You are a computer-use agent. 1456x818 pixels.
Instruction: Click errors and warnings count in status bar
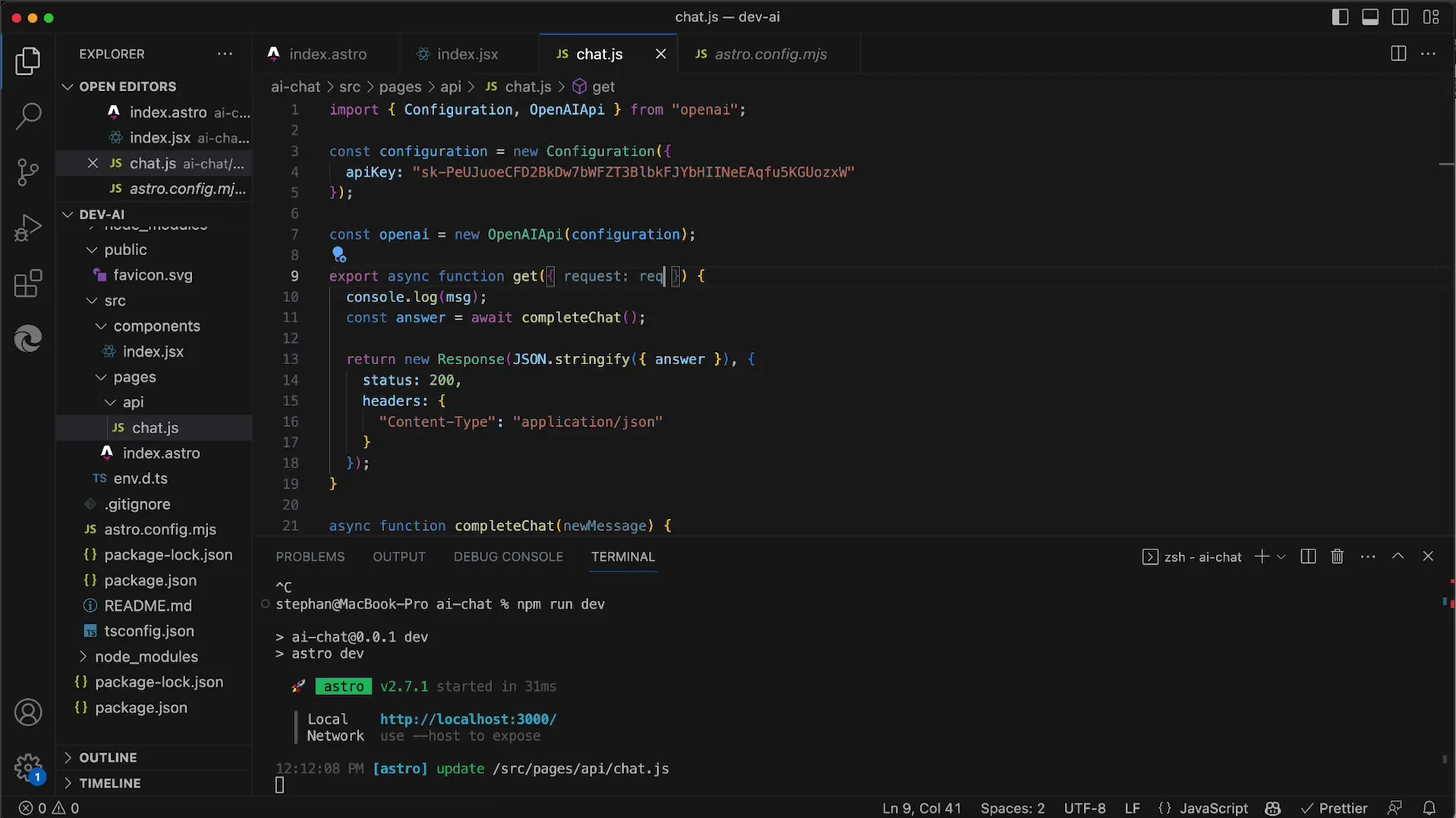pos(49,808)
